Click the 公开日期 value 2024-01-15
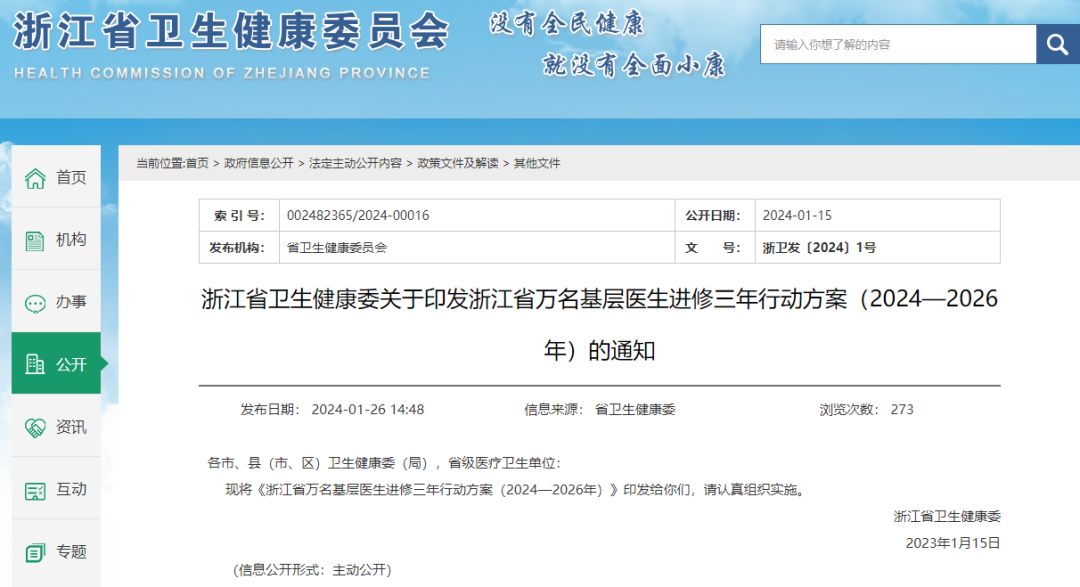Viewport: 1080px width, 587px height. tap(797, 216)
